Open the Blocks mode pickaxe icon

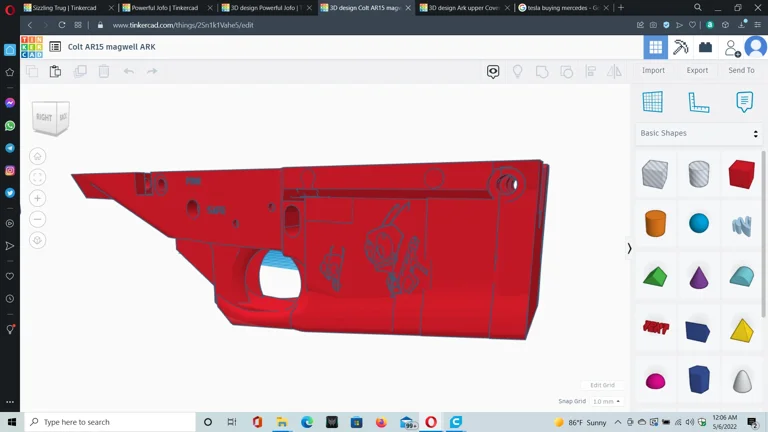click(x=681, y=47)
